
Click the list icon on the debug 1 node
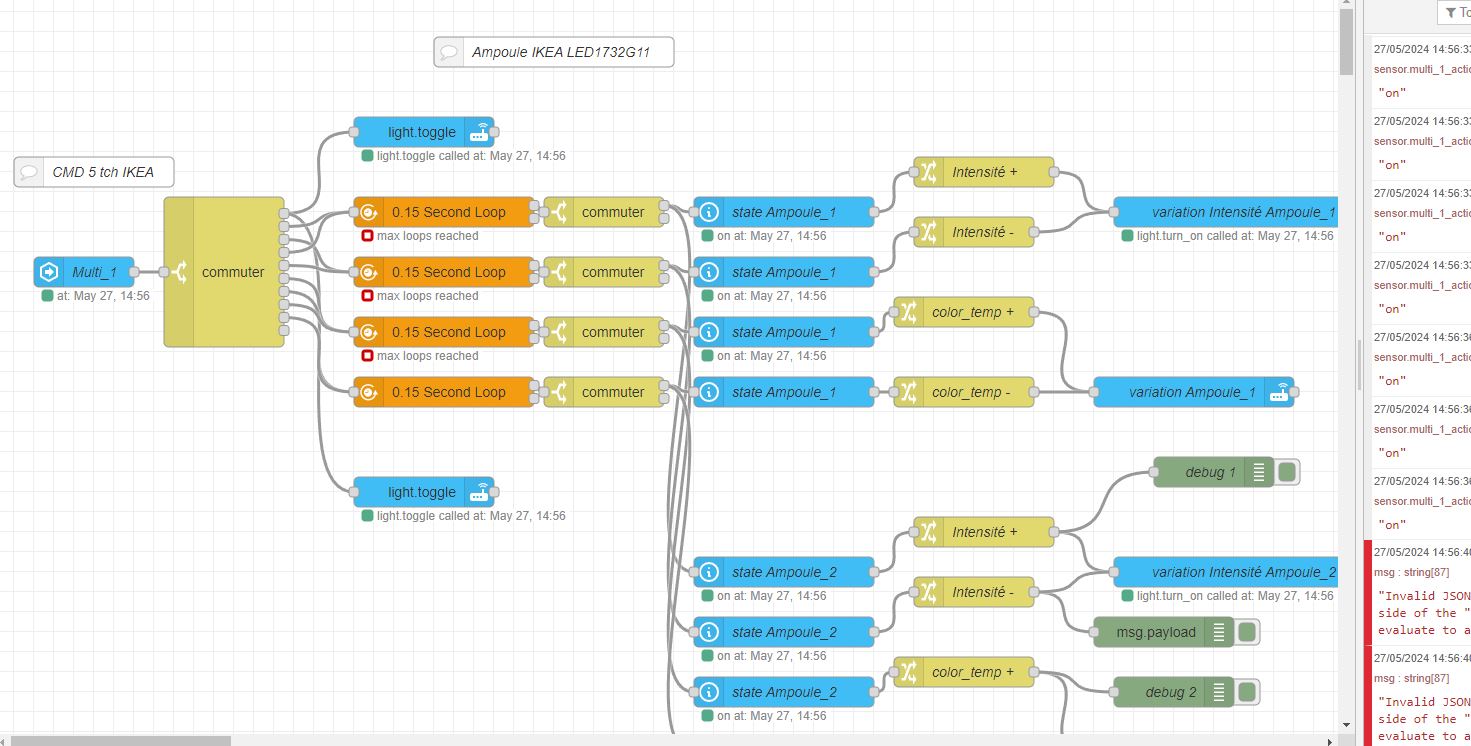(1259, 472)
